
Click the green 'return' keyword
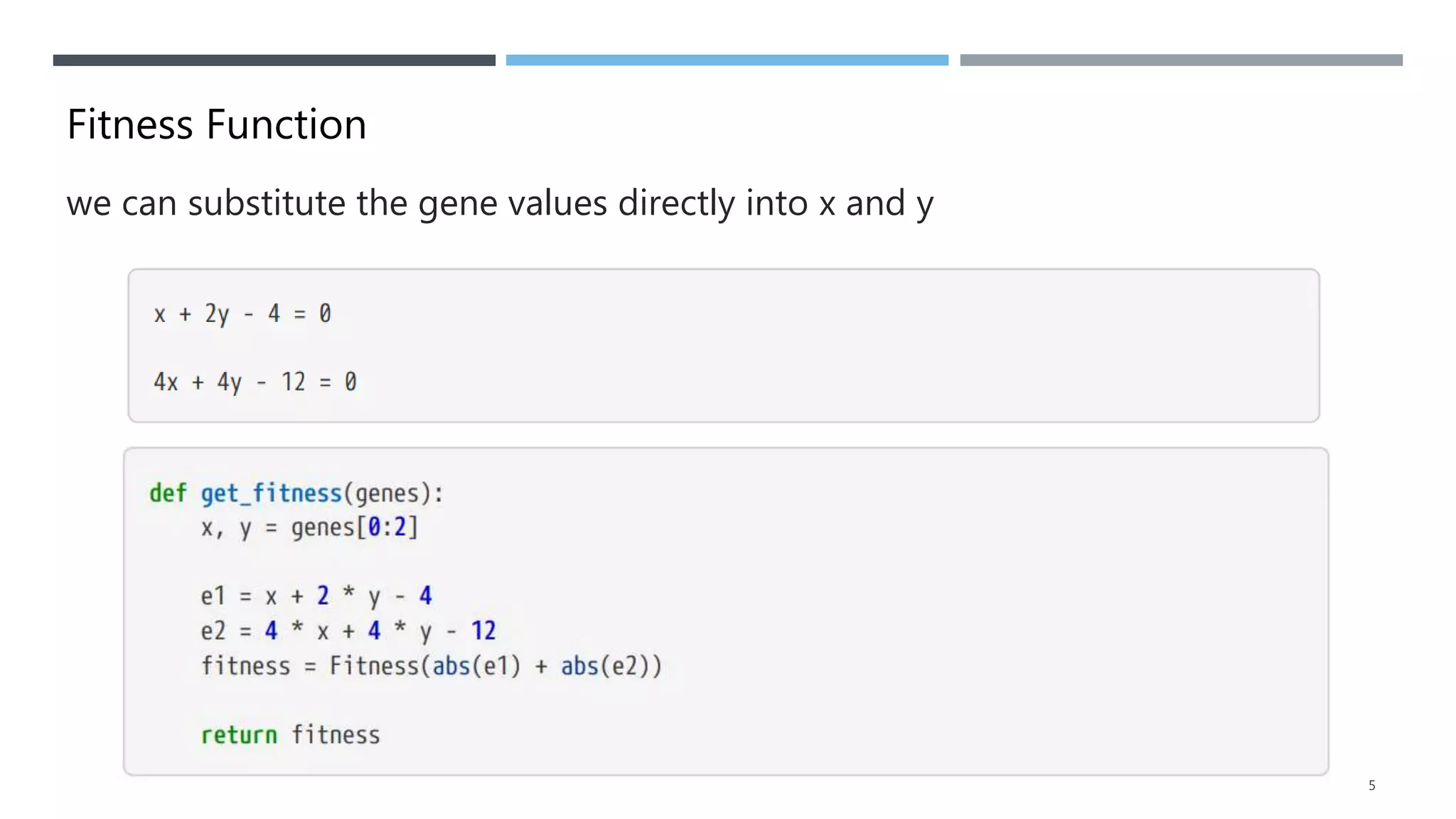pyautogui.click(x=239, y=735)
